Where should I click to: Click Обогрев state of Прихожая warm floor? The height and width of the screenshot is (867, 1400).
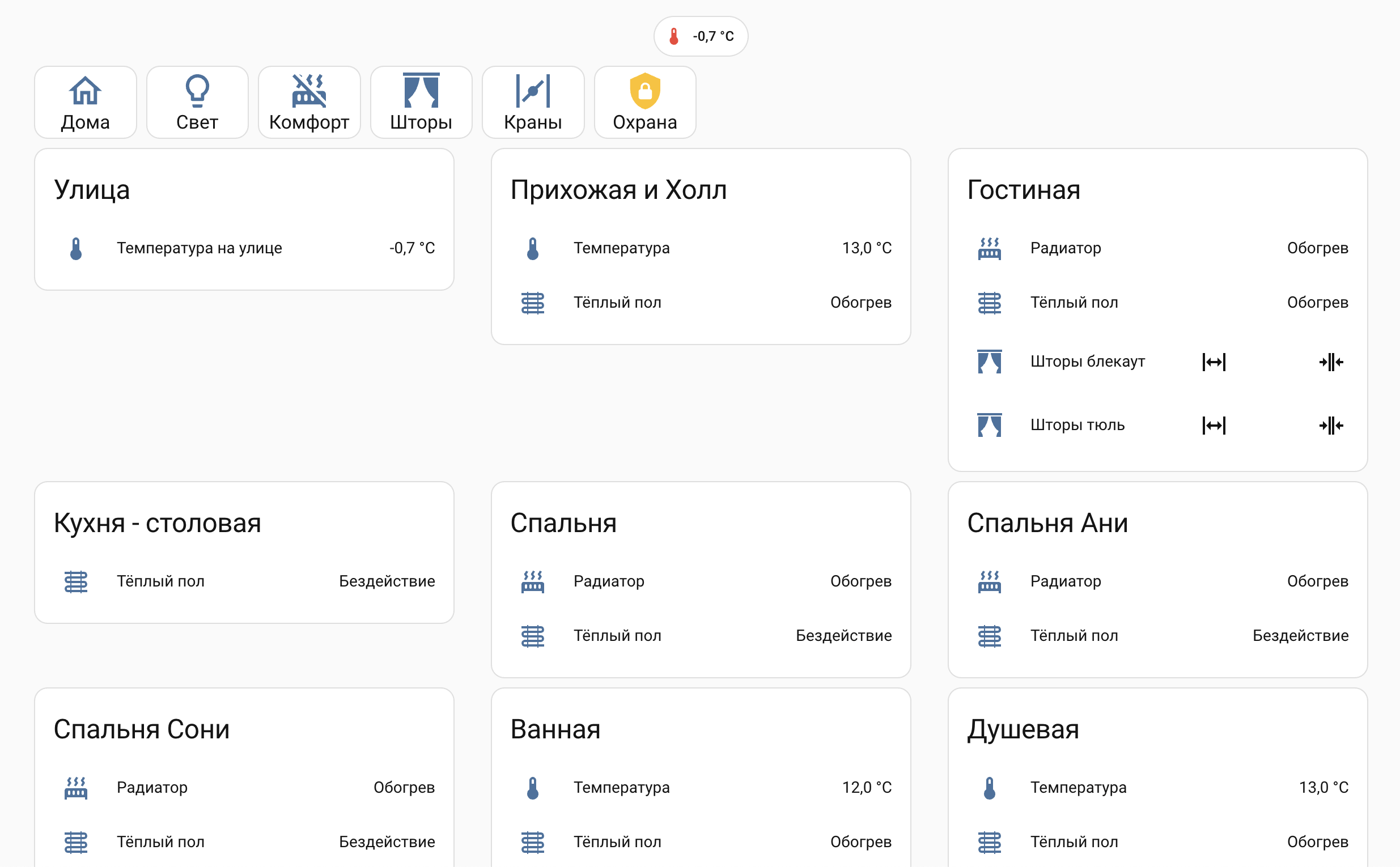click(861, 302)
